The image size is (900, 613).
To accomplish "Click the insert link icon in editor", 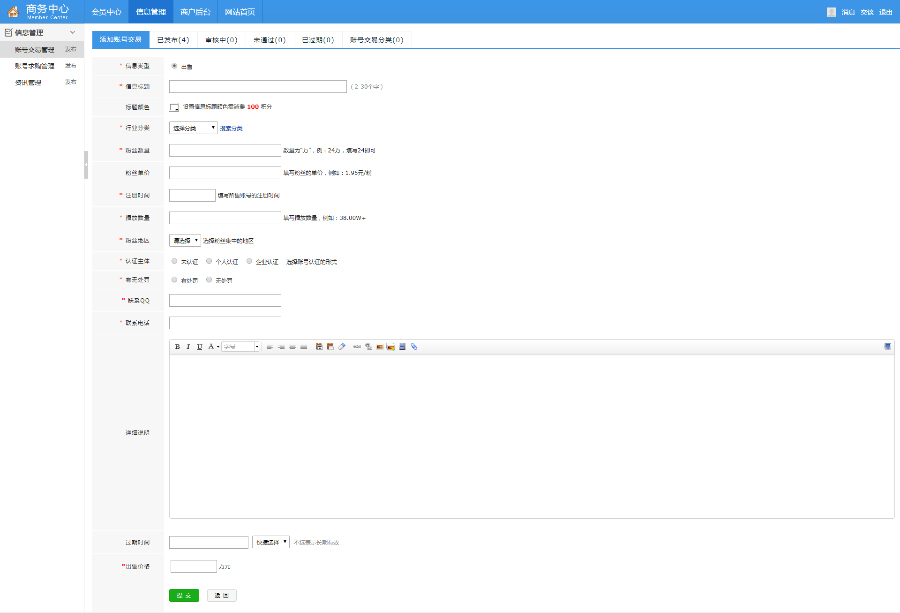I will 414,347.
